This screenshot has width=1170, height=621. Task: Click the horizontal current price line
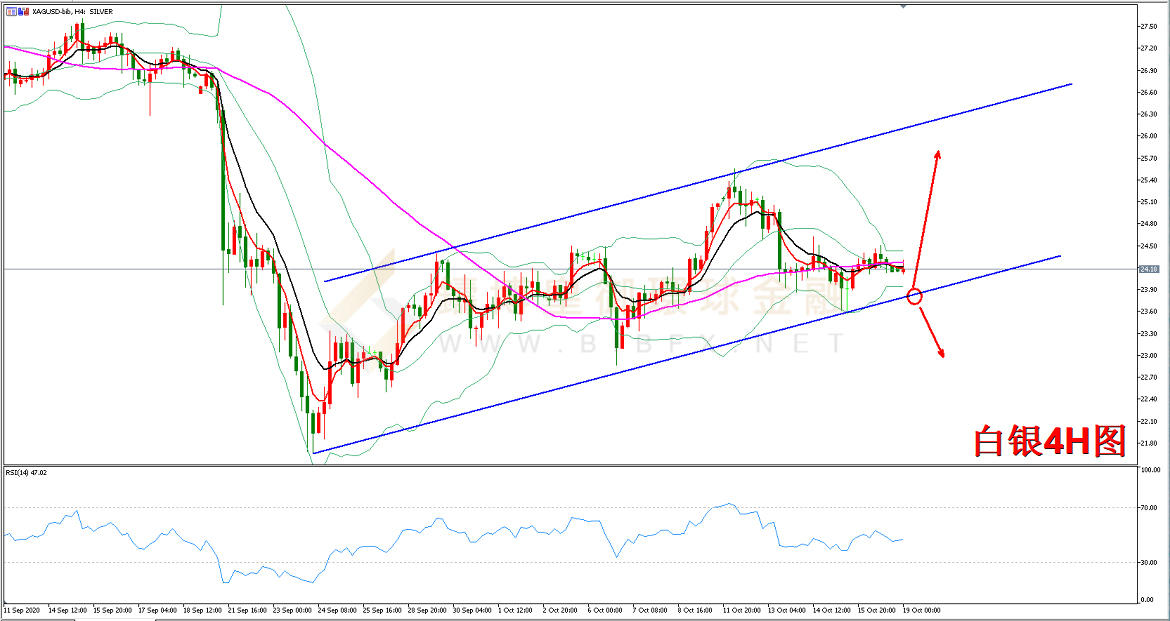(1000, 269)
